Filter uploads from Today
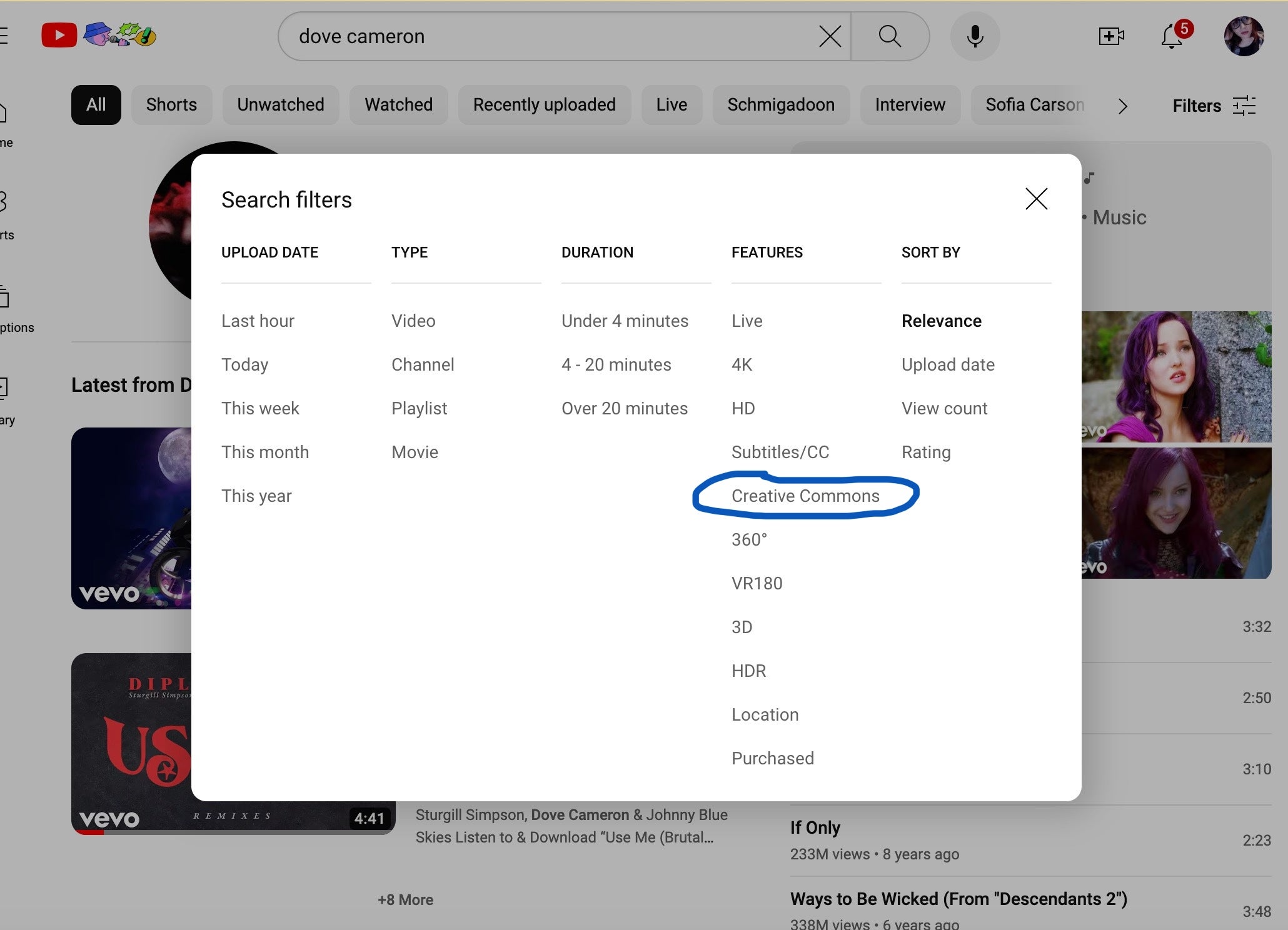The width and height of the screenshot is (1288, 930). tap(244, 364)
